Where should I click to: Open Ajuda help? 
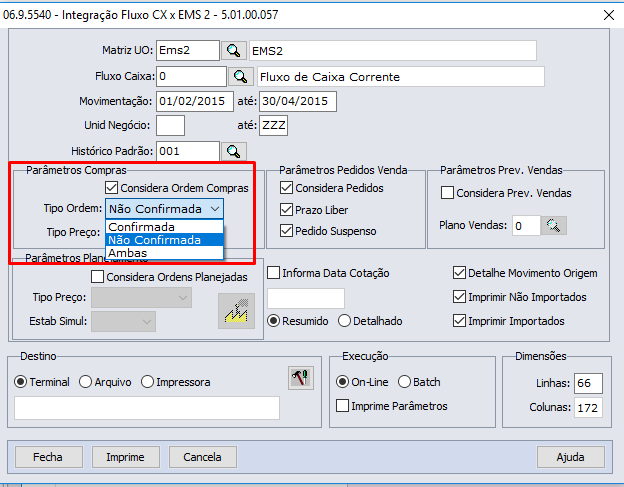(x=571, y=457)
